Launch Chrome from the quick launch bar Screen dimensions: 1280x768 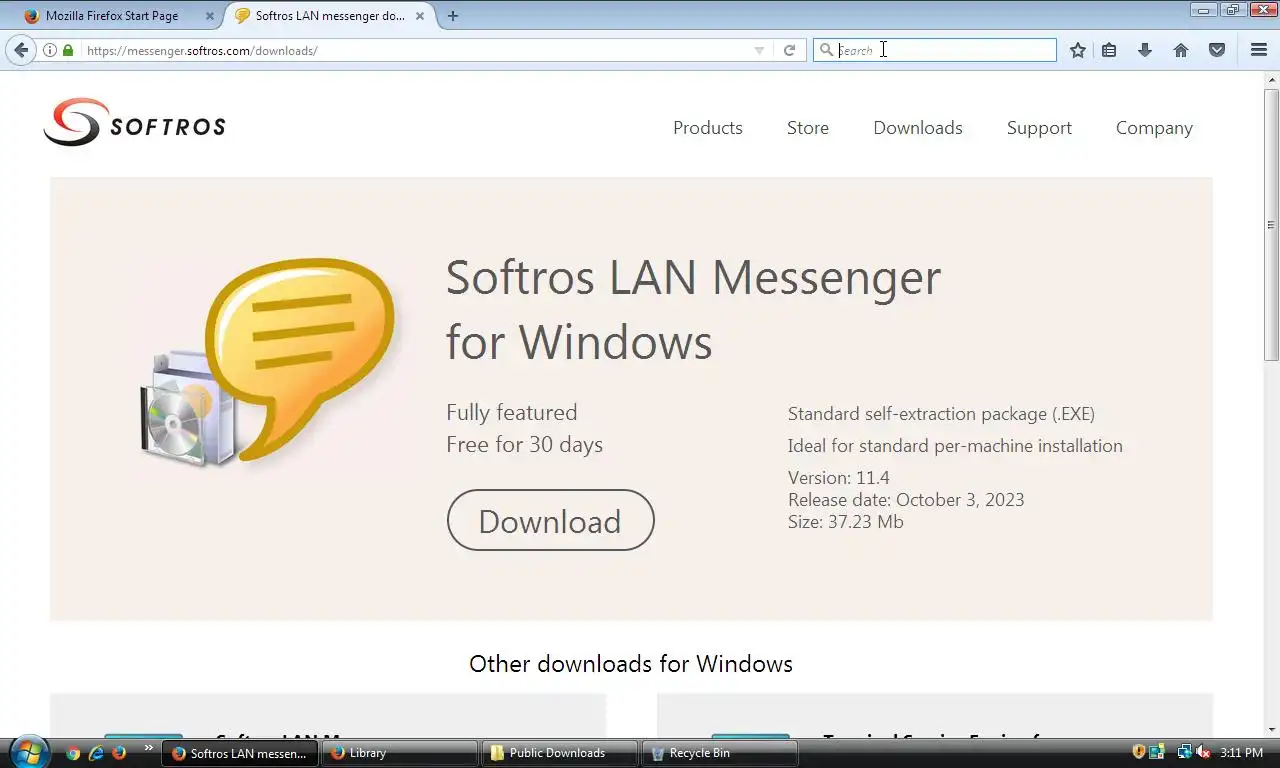pos(73,753)
